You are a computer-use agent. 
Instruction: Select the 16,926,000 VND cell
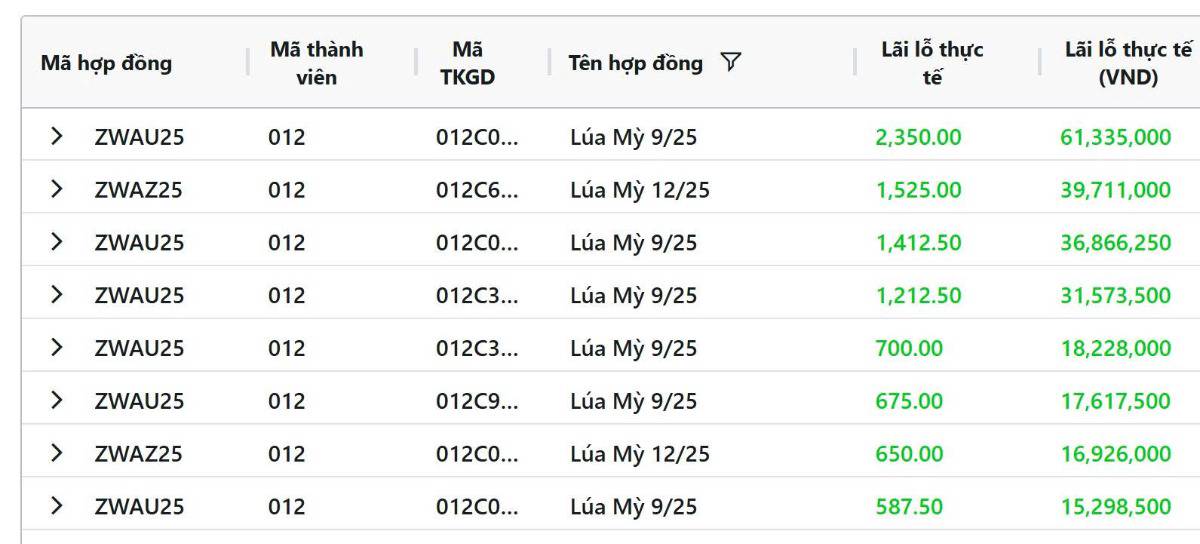1115,455
